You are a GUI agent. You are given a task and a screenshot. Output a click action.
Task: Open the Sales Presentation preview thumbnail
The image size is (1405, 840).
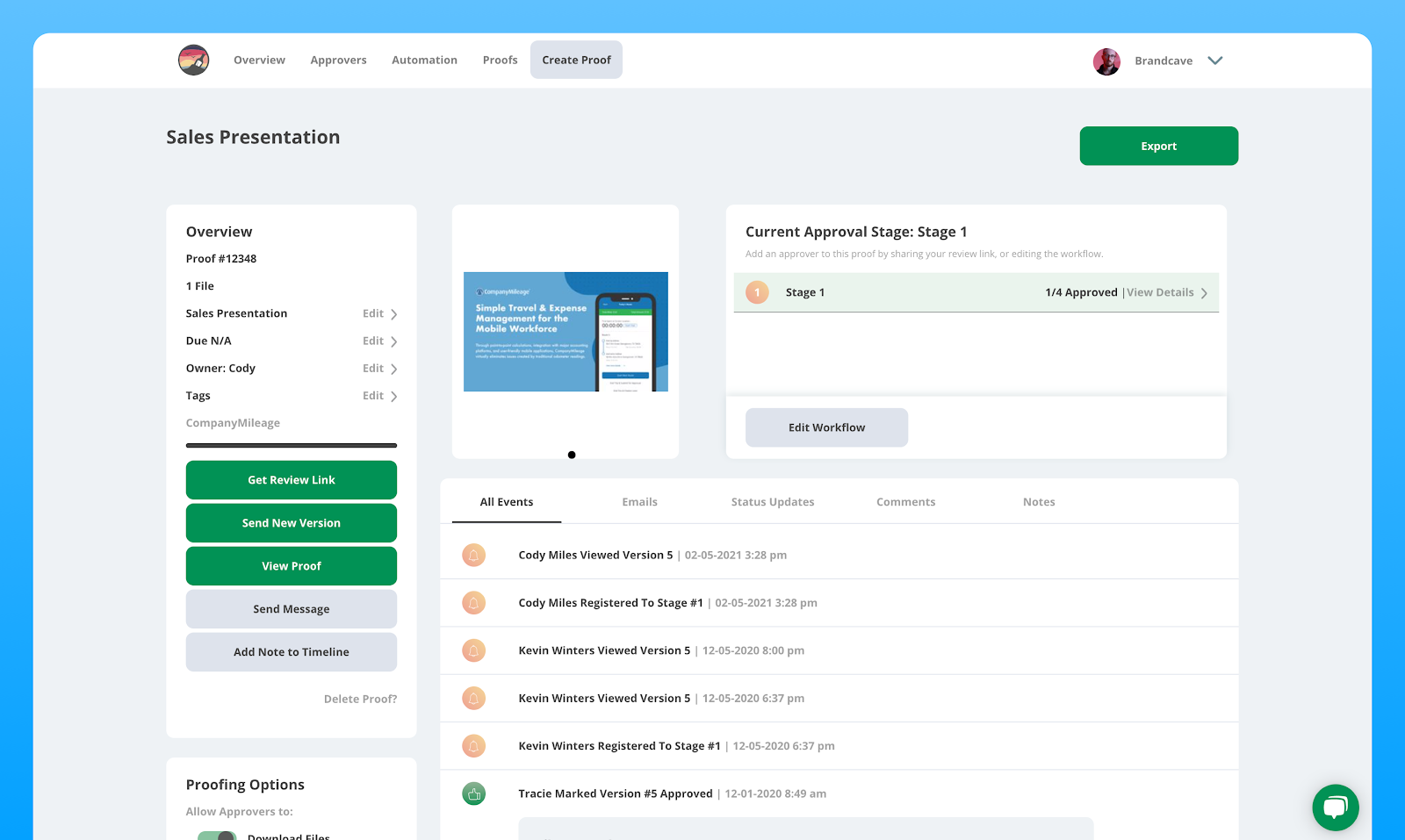point(566,332)
